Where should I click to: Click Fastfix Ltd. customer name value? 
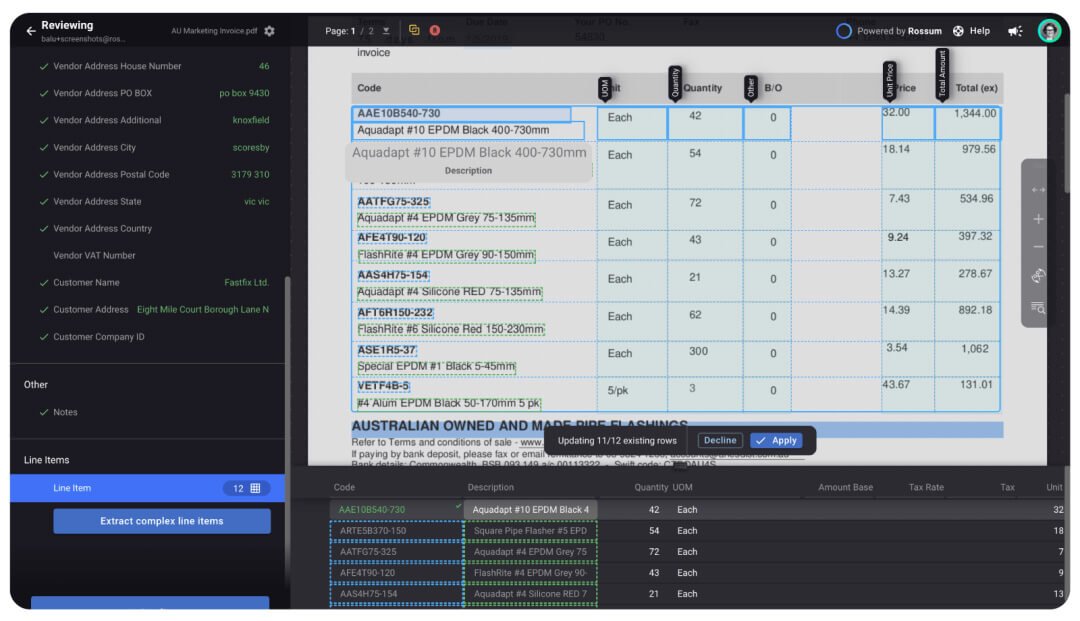click(247, 283)
